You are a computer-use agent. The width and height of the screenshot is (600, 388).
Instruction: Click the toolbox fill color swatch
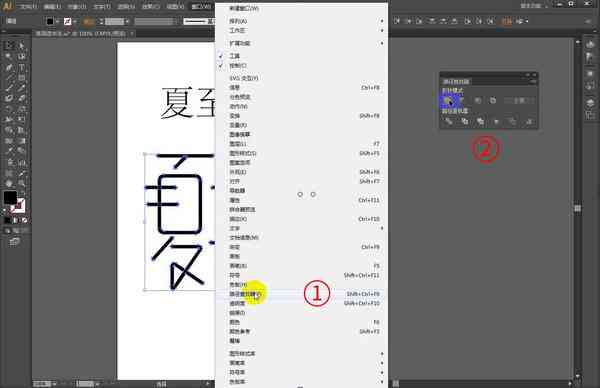(x=10, y=197)
